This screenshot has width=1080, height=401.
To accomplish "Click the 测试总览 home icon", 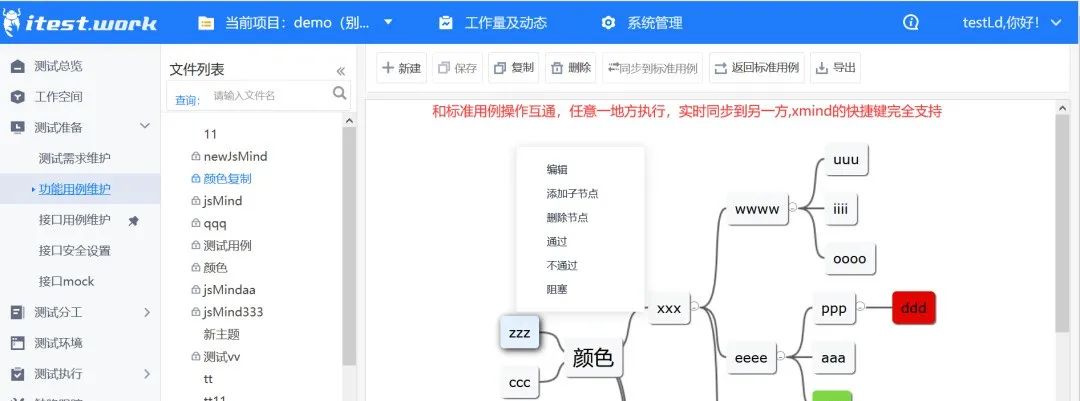I will tap(18, 66).
